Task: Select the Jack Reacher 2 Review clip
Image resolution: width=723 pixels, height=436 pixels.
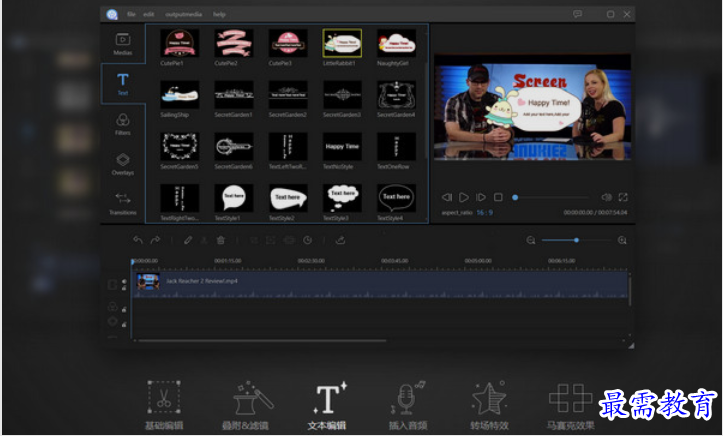Action: pos(380,284)
